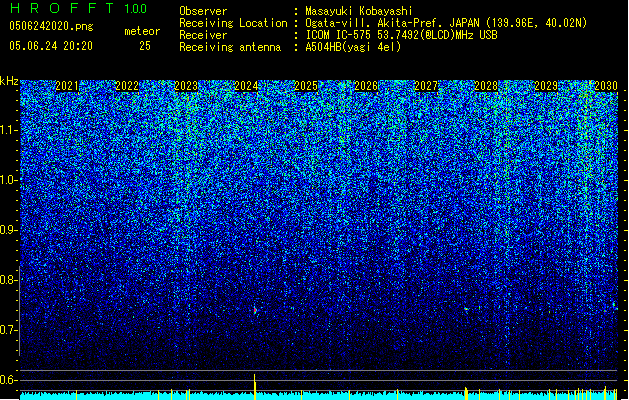This screenshot has height=400, width=629.
Task: Click the 0.9 kHz axis label
Action: (9, 230)
